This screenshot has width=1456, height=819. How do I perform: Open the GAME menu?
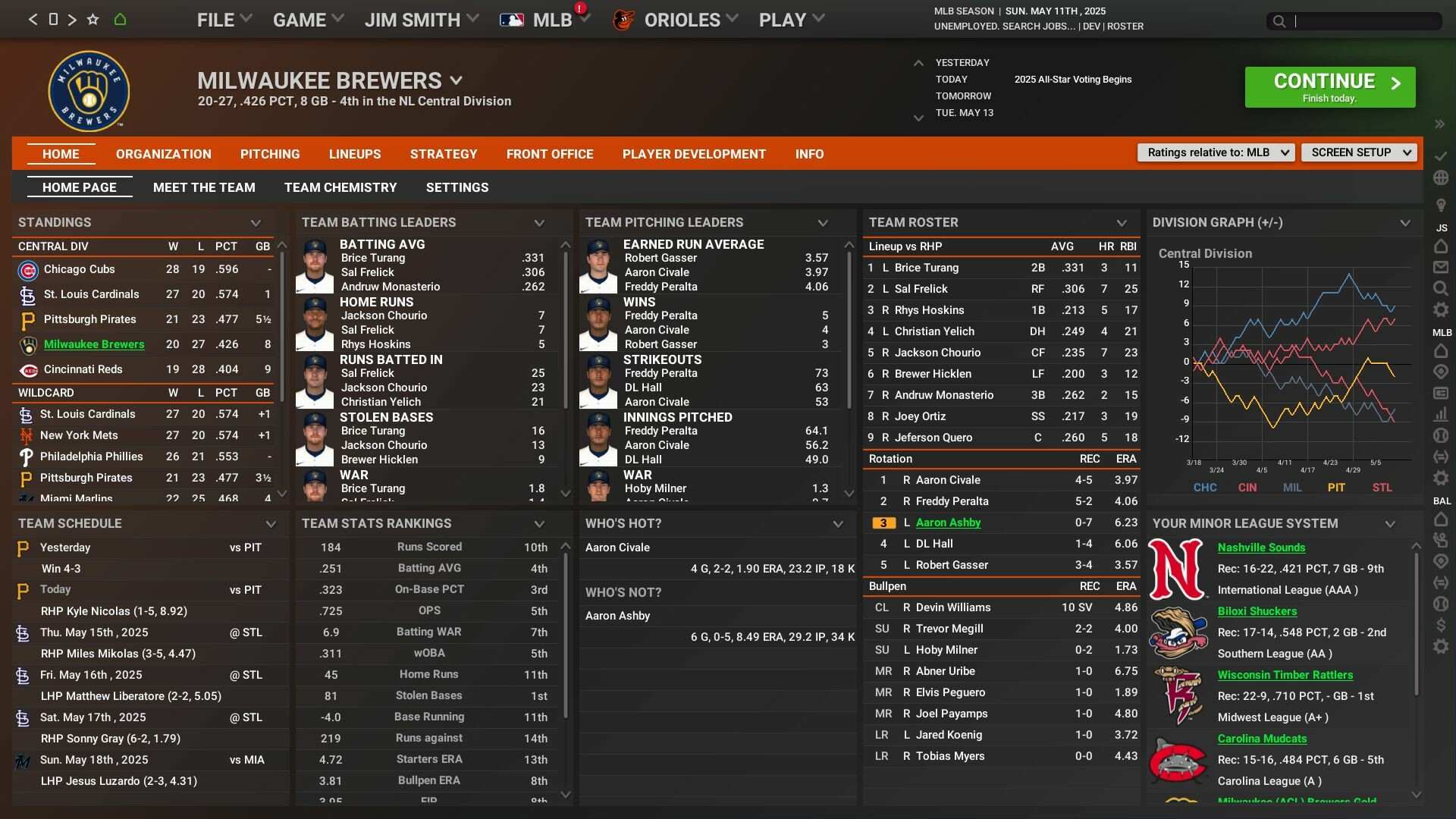300,20
